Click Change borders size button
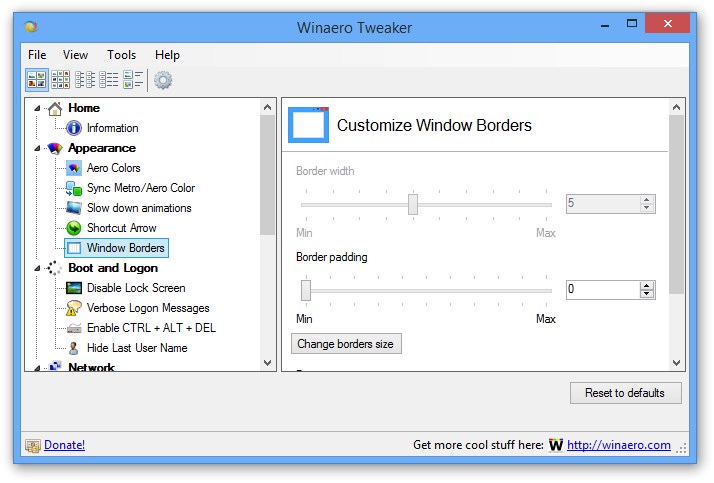714x483 pixels. [x=346, y=344]
